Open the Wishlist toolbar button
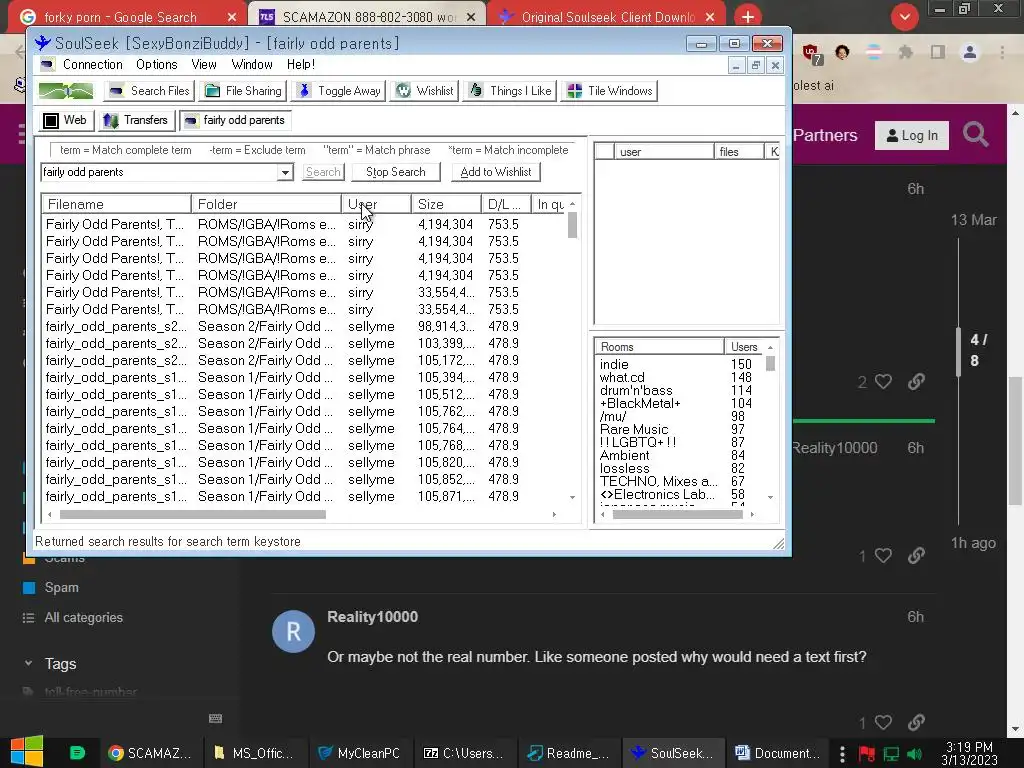Viewport: 1024px width, 768px height. (x=424, y=91)
